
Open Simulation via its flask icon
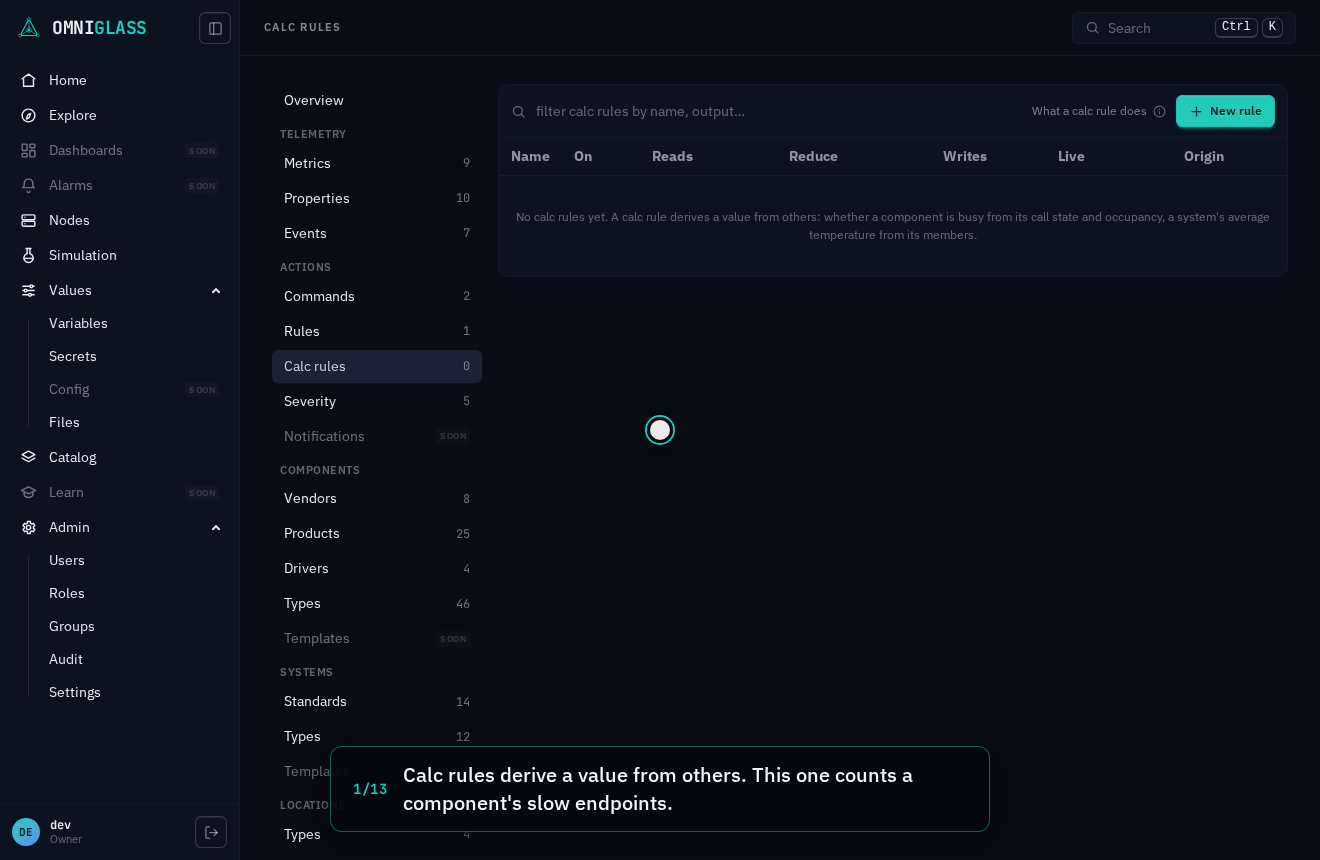pyautogui.click(x=29, y=255)
